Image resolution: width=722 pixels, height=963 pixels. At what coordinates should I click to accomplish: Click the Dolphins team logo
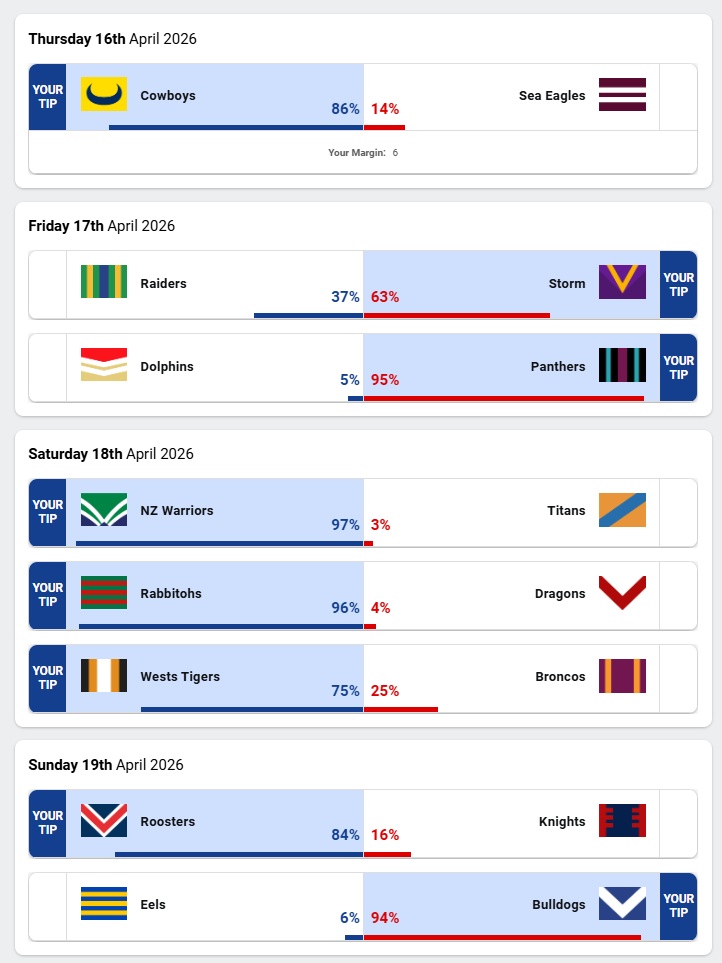103,365
